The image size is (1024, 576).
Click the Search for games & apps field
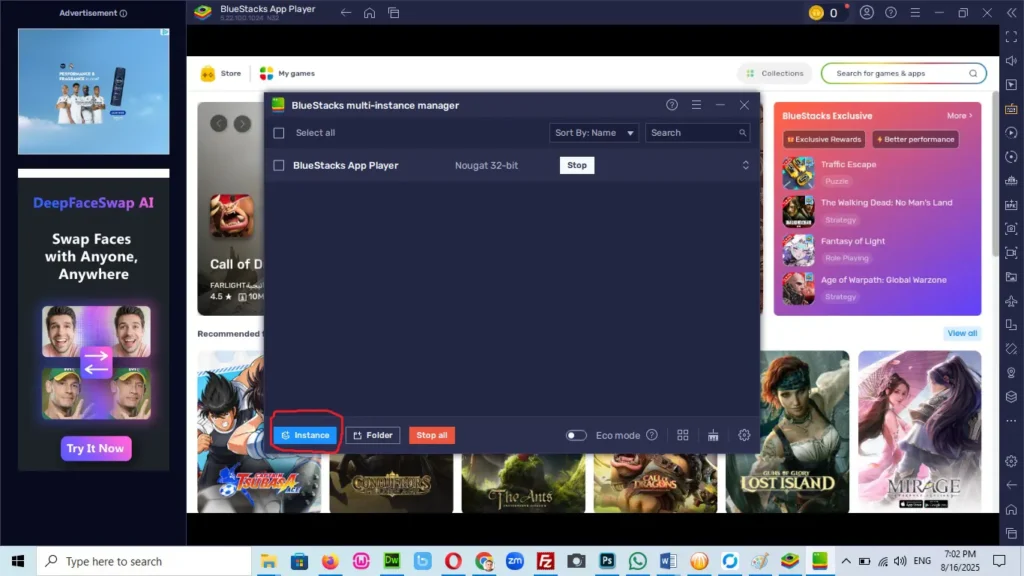900,73
